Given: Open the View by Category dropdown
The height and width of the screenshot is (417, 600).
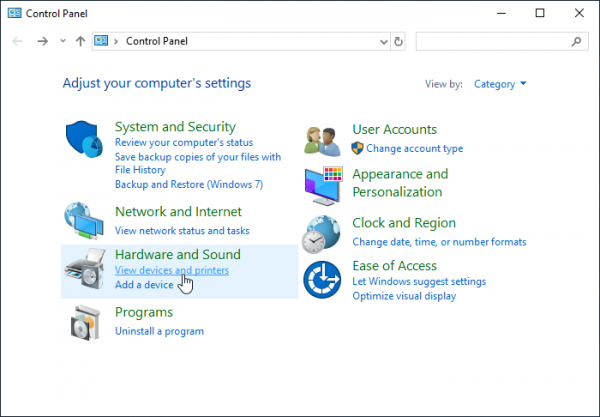Looking at the screenshot, I should click(500, 84).
